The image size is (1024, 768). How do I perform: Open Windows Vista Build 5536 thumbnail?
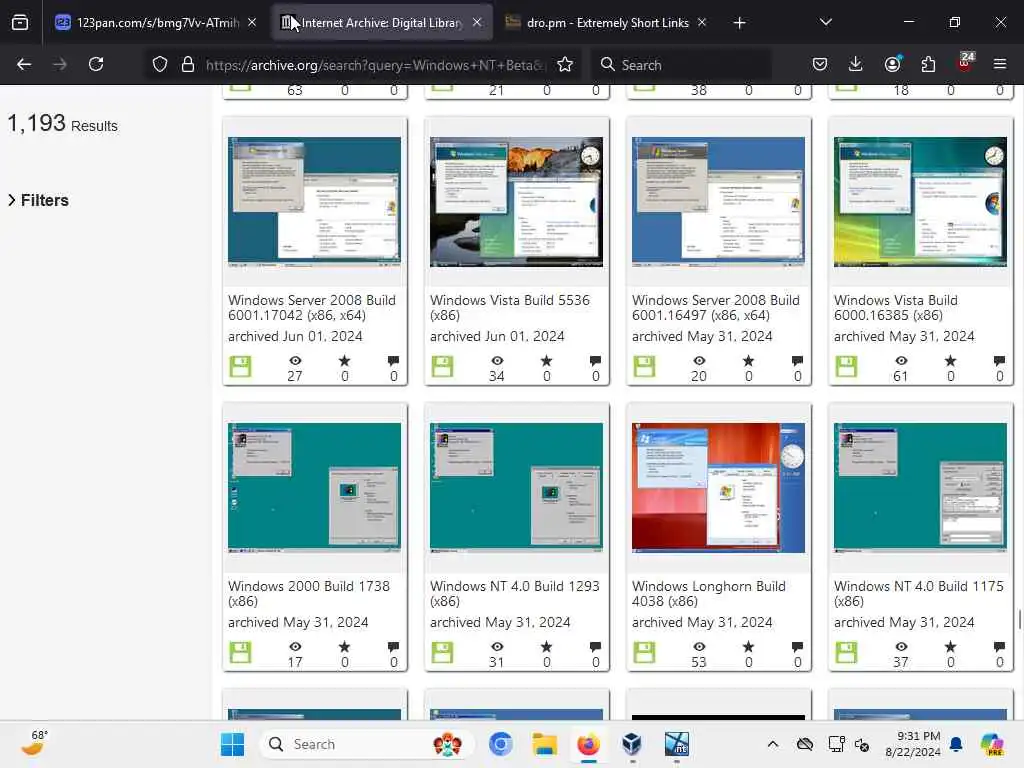(x=516, y=202)
